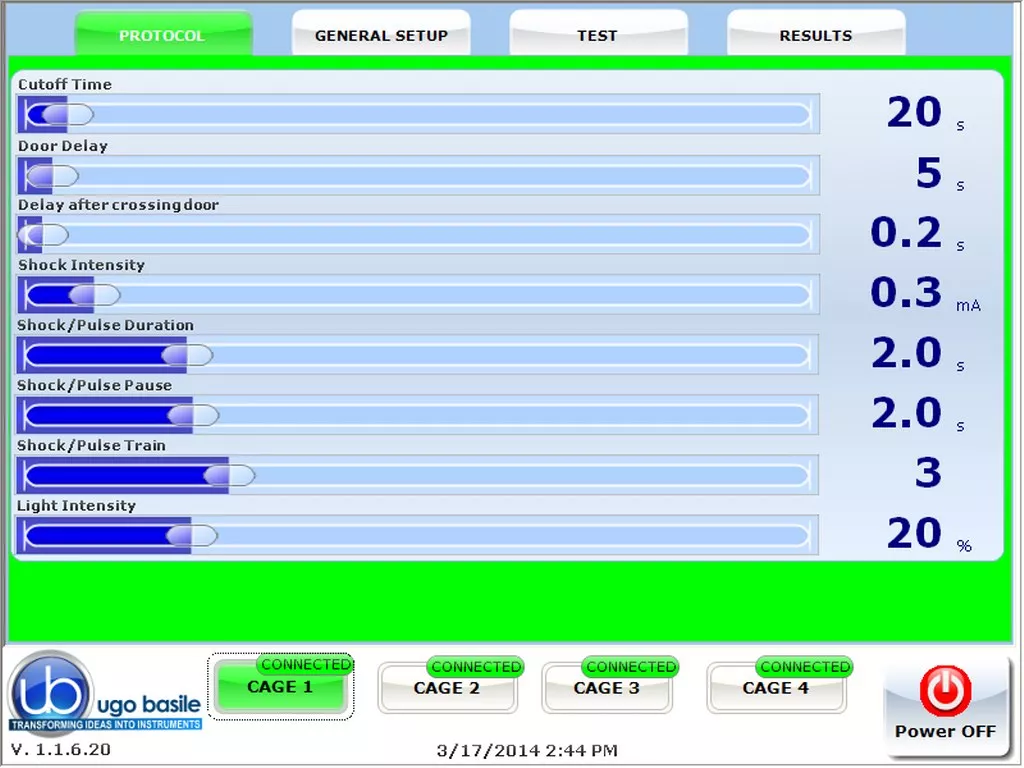The image size is (1024, 768).
Task: Click the CONNECTED status light for CAGE 4
Action: click(804, 666)
